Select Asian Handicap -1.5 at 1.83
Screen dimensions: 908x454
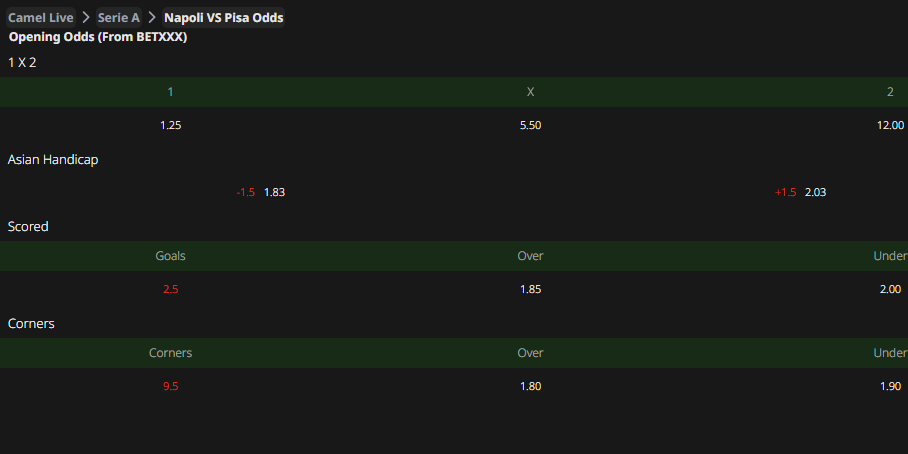point(261,192)
